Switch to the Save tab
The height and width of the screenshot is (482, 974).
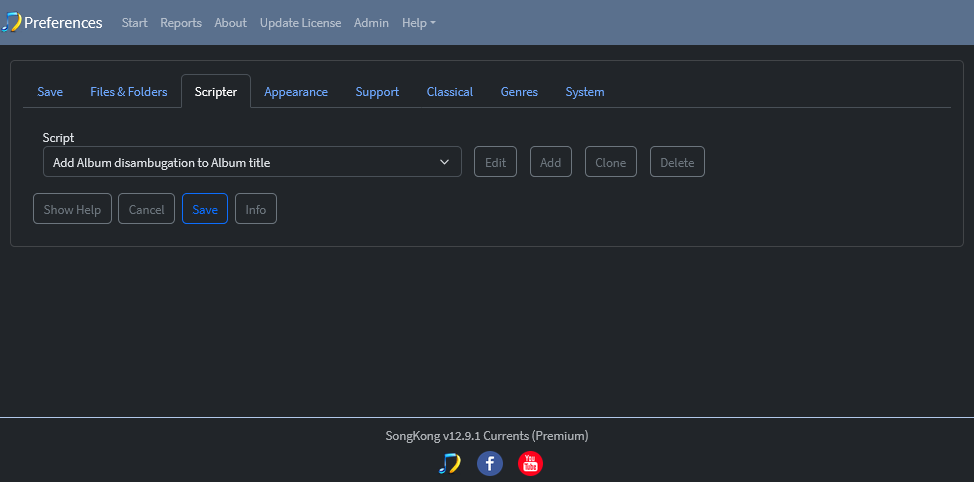pos(50,92)
